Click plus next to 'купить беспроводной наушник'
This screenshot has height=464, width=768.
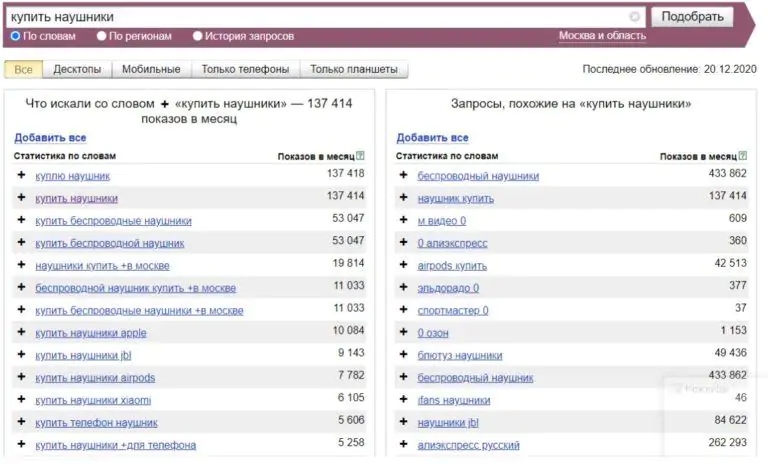point(21,242)
